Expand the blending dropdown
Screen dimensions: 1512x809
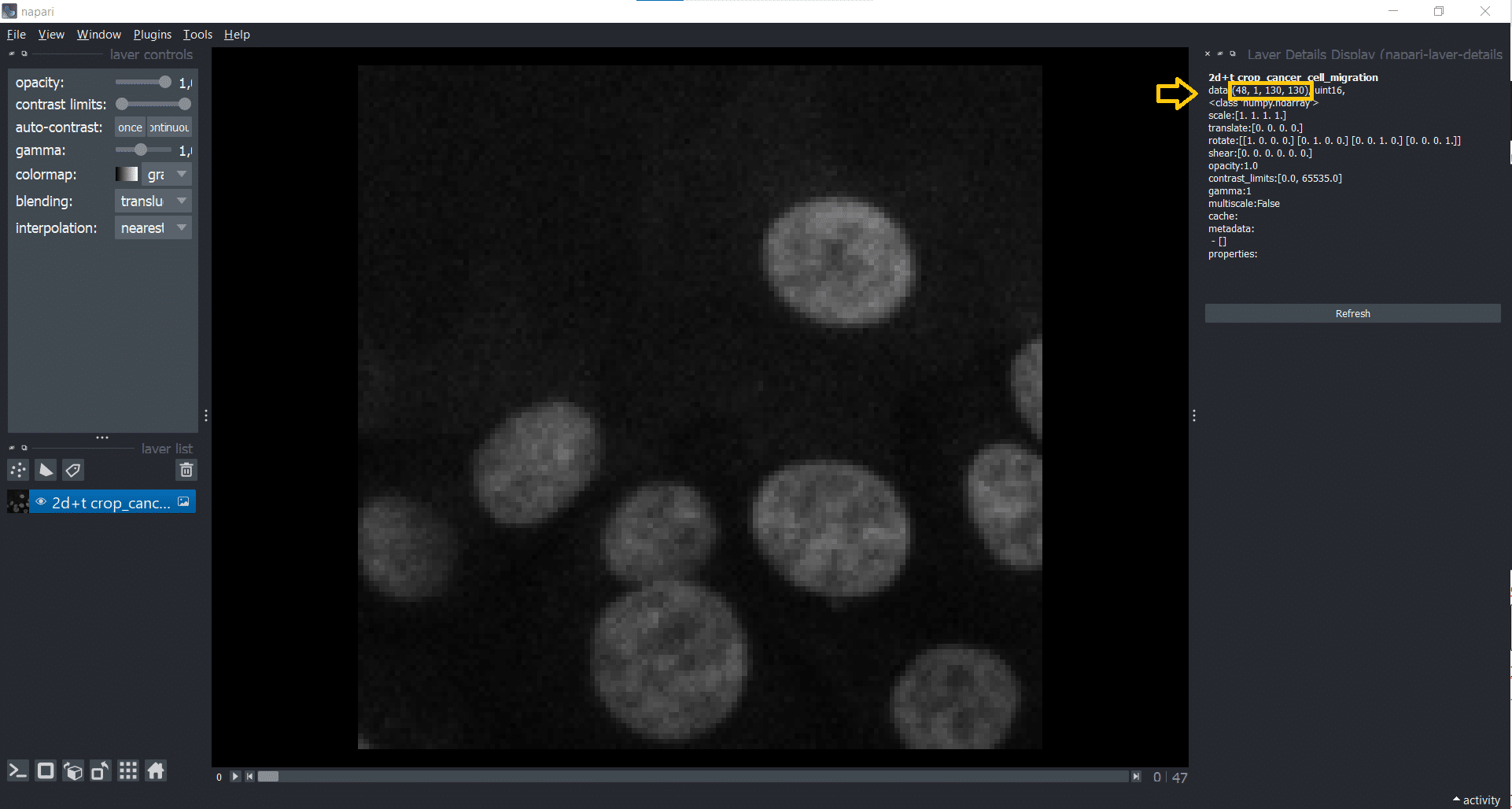click(153, 201)
